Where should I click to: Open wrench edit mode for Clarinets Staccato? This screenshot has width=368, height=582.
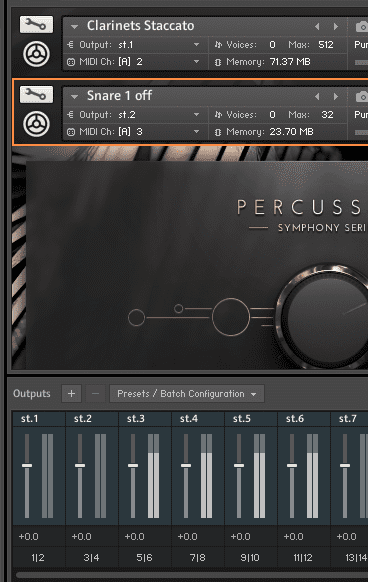click(36, 25)
